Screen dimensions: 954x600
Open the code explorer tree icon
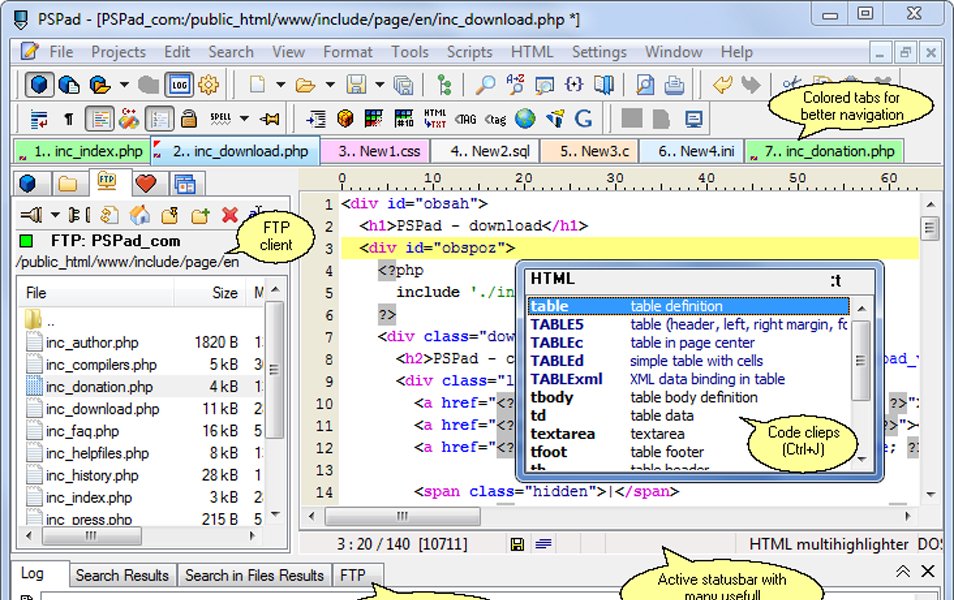pos(445,85)
